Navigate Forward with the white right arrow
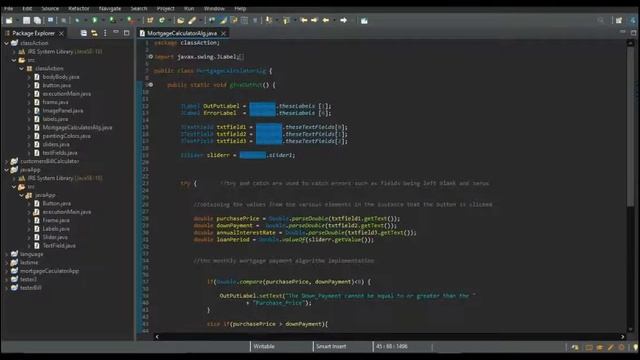 pos(344,20)
